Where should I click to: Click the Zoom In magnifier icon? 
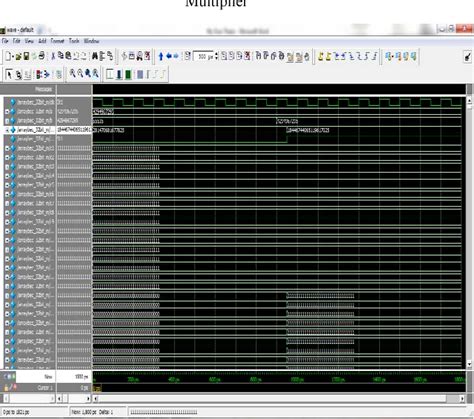tap(72, 74)
